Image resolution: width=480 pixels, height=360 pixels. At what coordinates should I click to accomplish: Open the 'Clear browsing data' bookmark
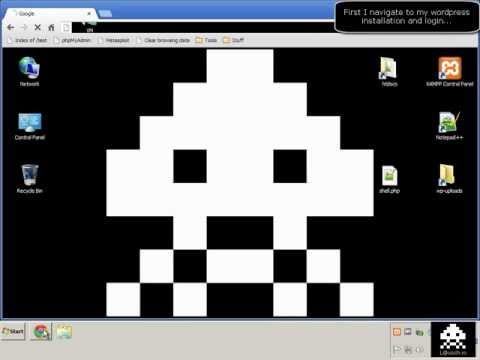(163, 40)
